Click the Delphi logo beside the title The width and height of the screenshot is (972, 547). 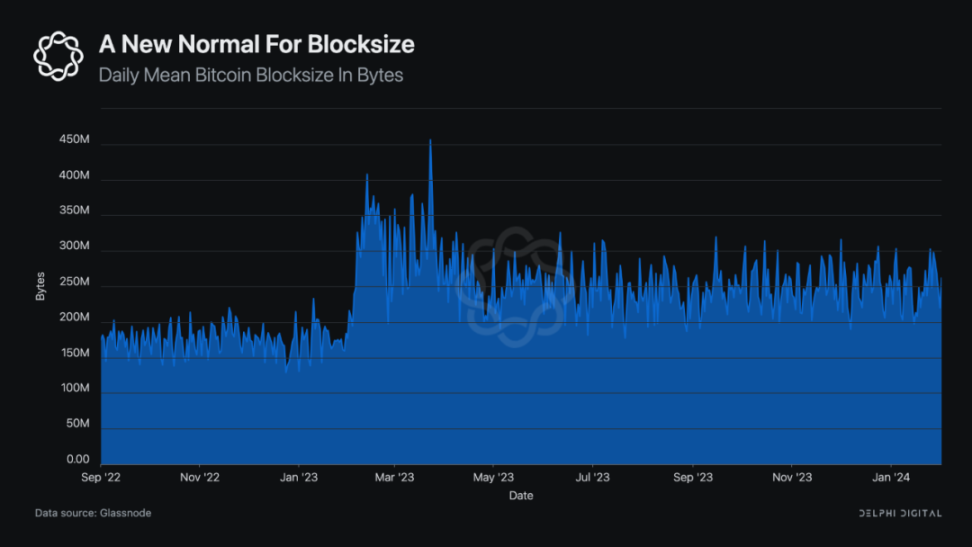58,55
